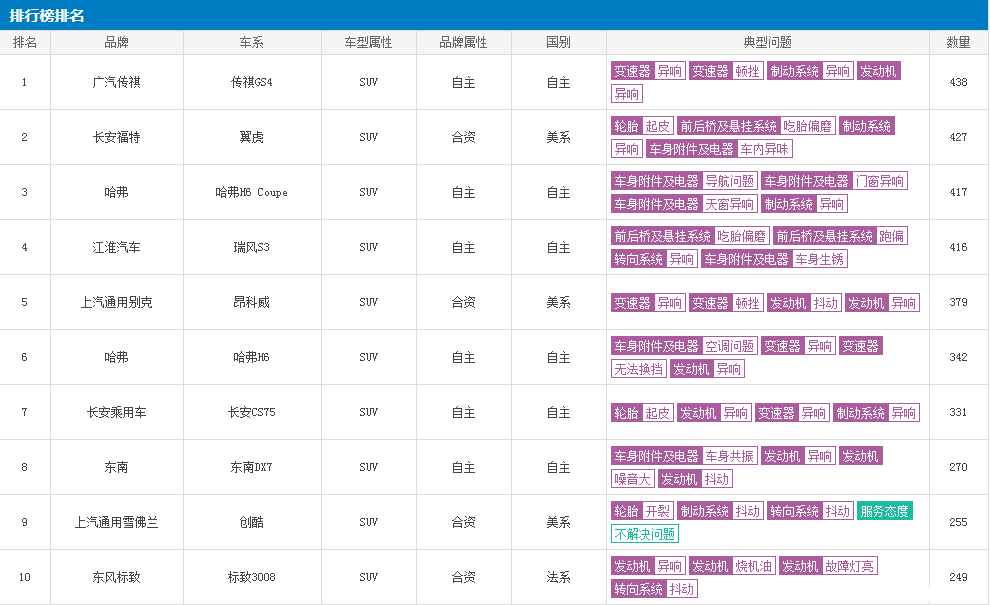Click the 典型问题 column header

click(767, 43)
